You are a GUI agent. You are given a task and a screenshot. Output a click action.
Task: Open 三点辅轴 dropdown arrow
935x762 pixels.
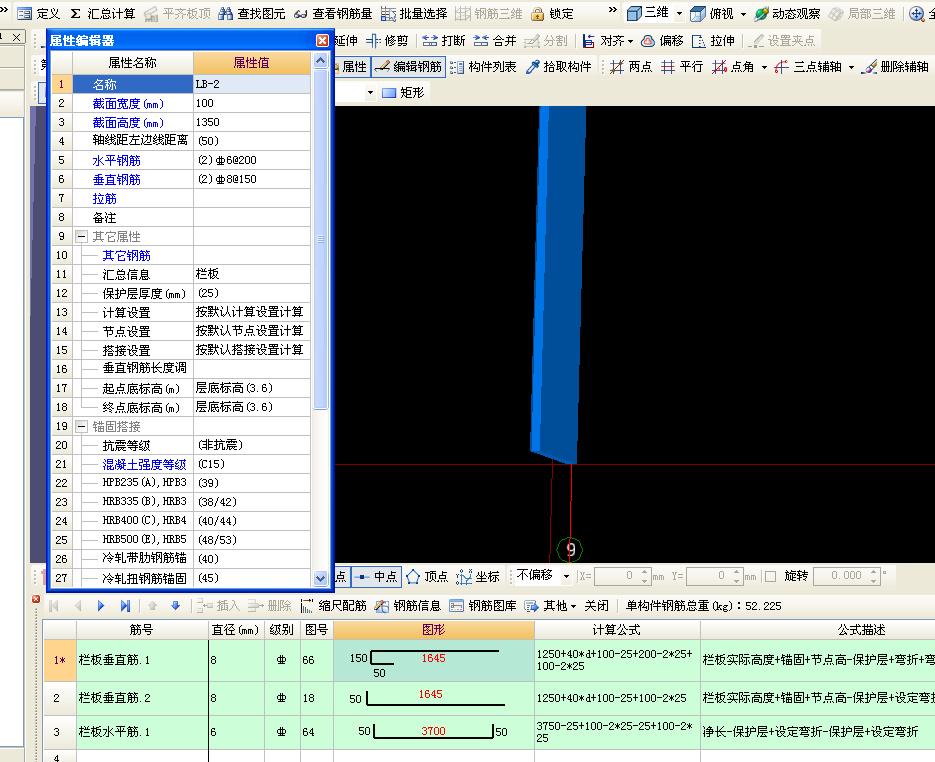click(x=852, y=67)
